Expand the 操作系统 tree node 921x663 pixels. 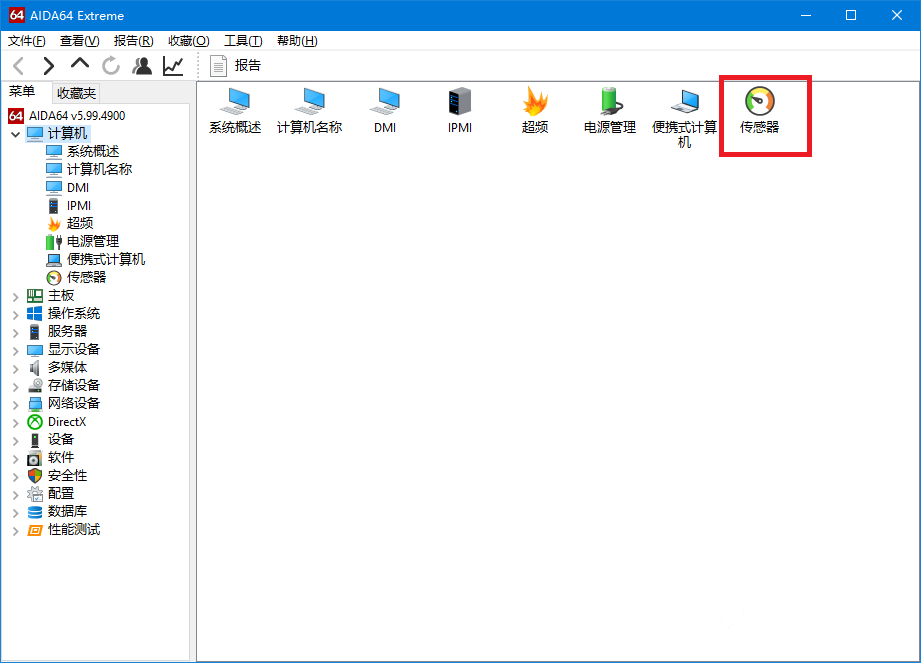16,315
